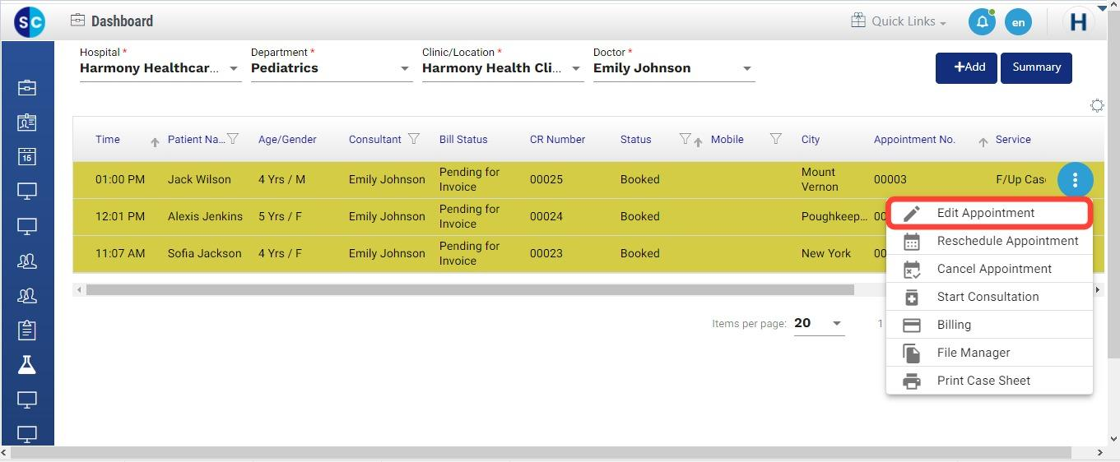Click the Mount Vernon city cell
The width and height of the screenshot is (1120, 462).
[819, 179]
